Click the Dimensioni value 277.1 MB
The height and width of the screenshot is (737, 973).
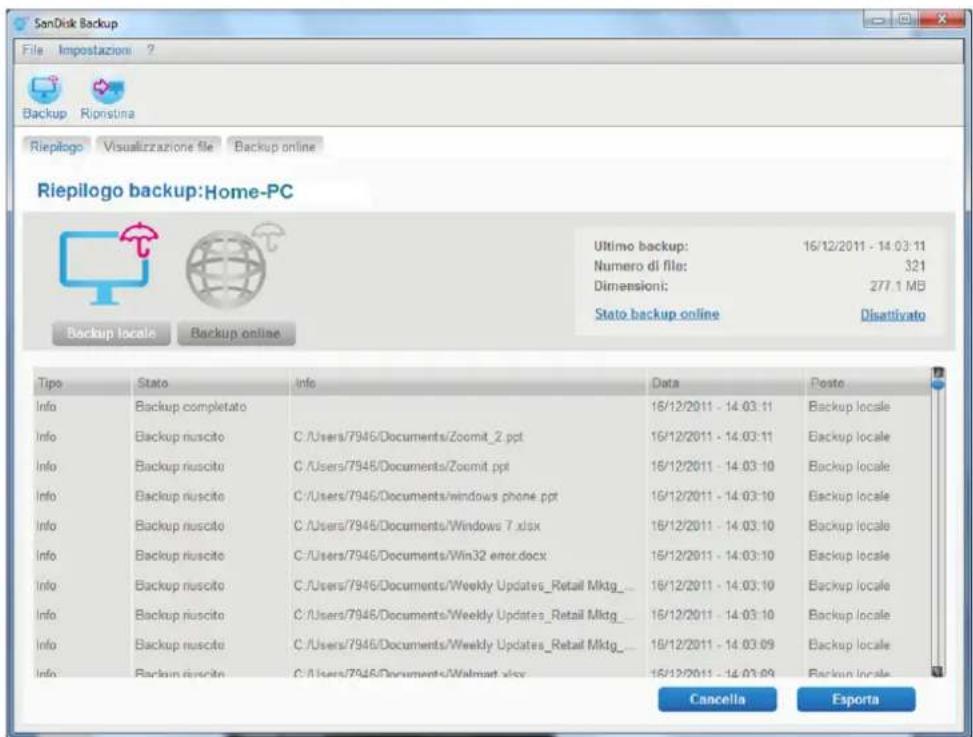pos(898,286)
